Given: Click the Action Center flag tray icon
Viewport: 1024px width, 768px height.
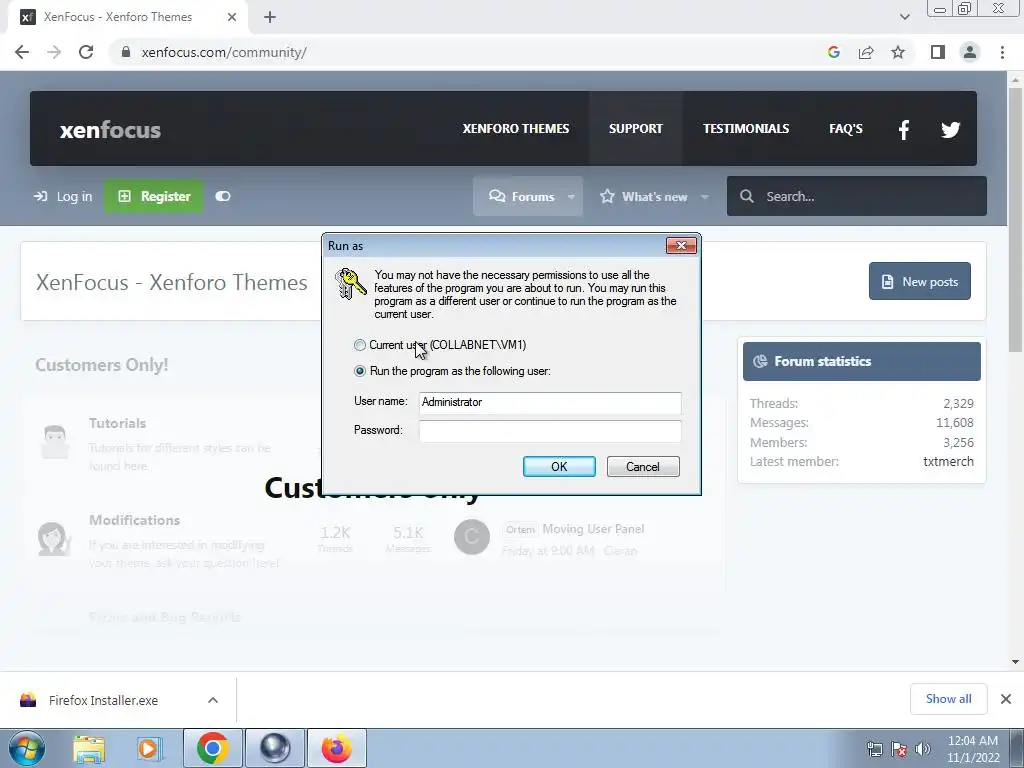Looking at the screenshot, I should coord(899,749).
